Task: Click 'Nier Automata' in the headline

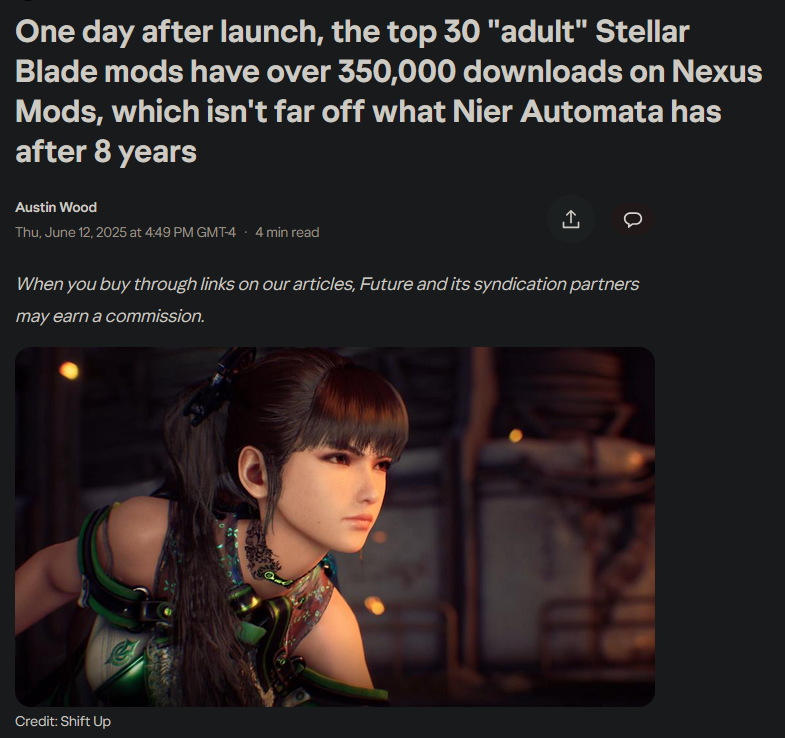Action: (557, 111)
